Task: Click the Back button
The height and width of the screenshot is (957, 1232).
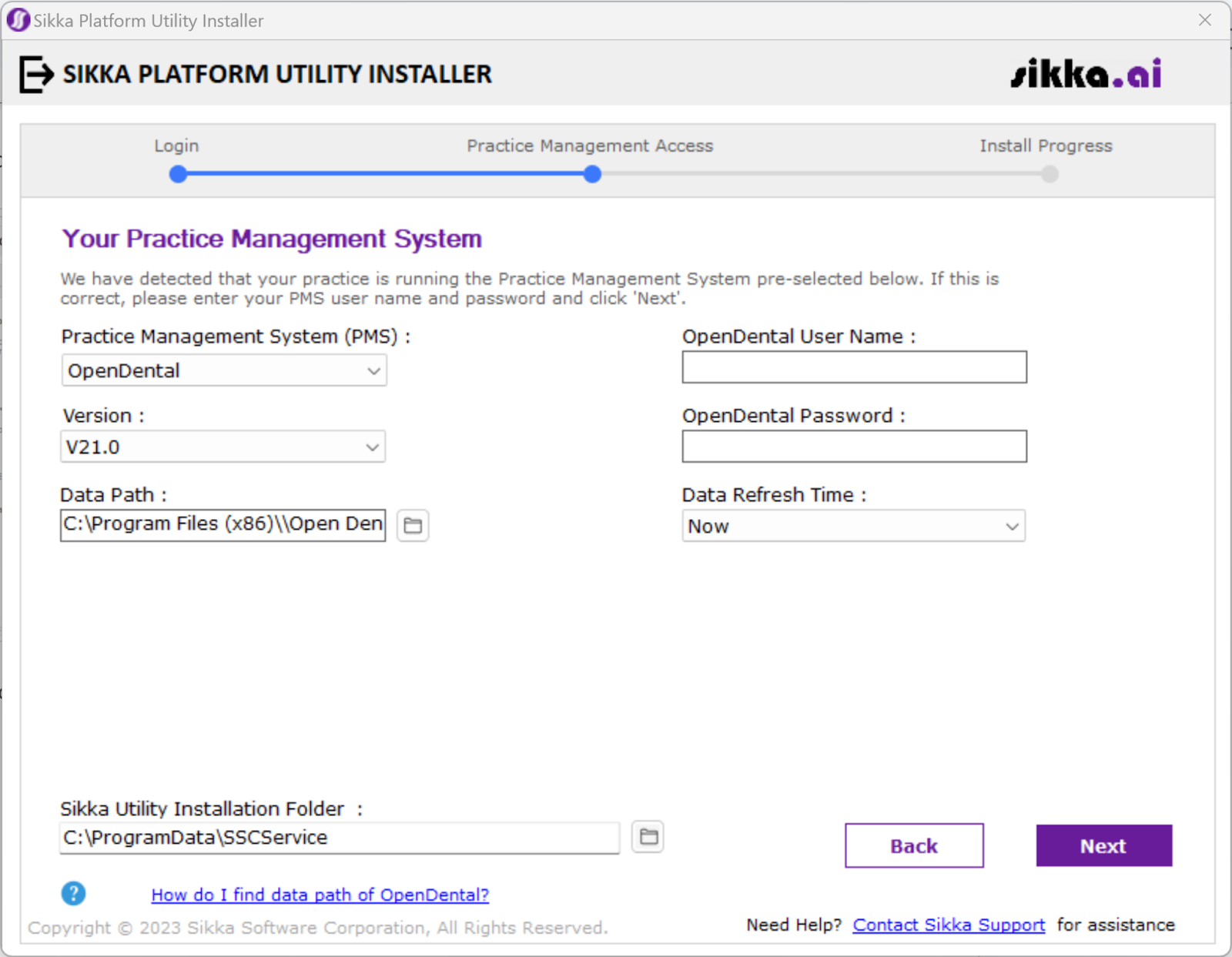Action: [914, 845]
